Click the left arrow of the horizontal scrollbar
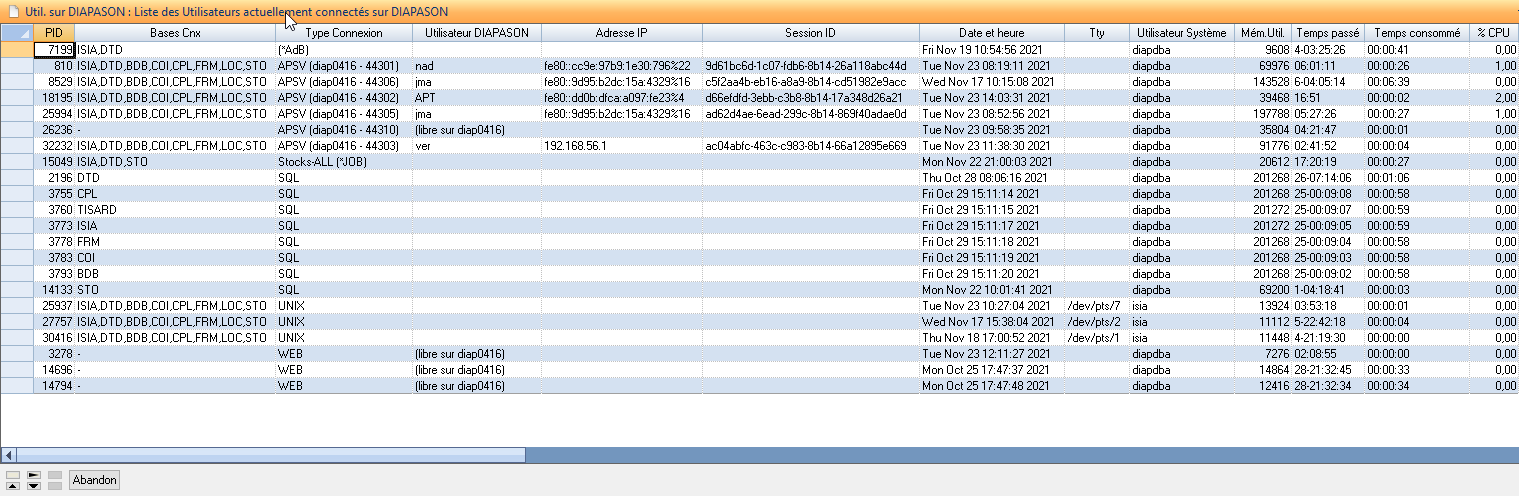The width and height of the screenshot is (1519, 496). pos(8,455)
